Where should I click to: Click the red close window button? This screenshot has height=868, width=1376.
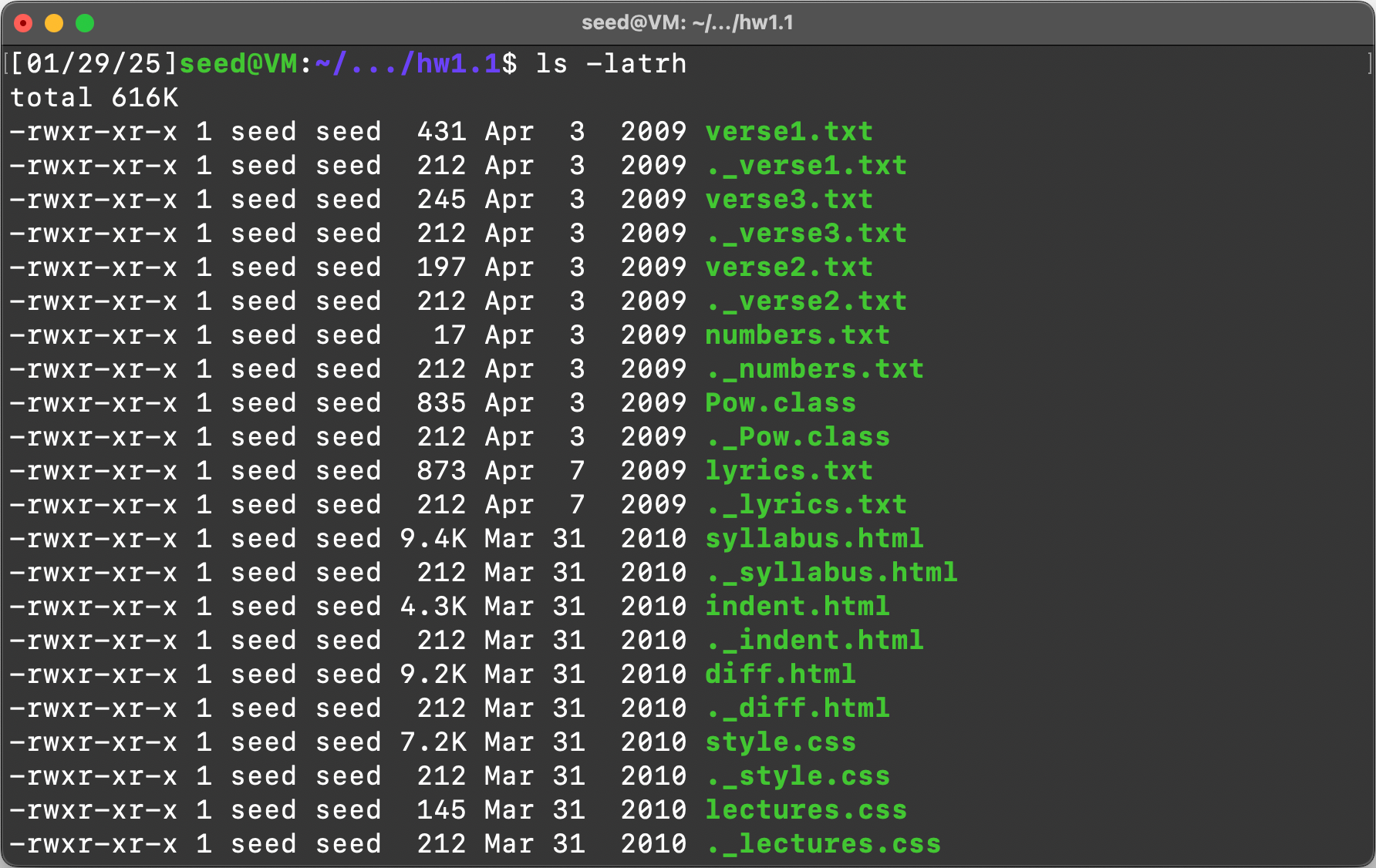[x=24, y=23]
